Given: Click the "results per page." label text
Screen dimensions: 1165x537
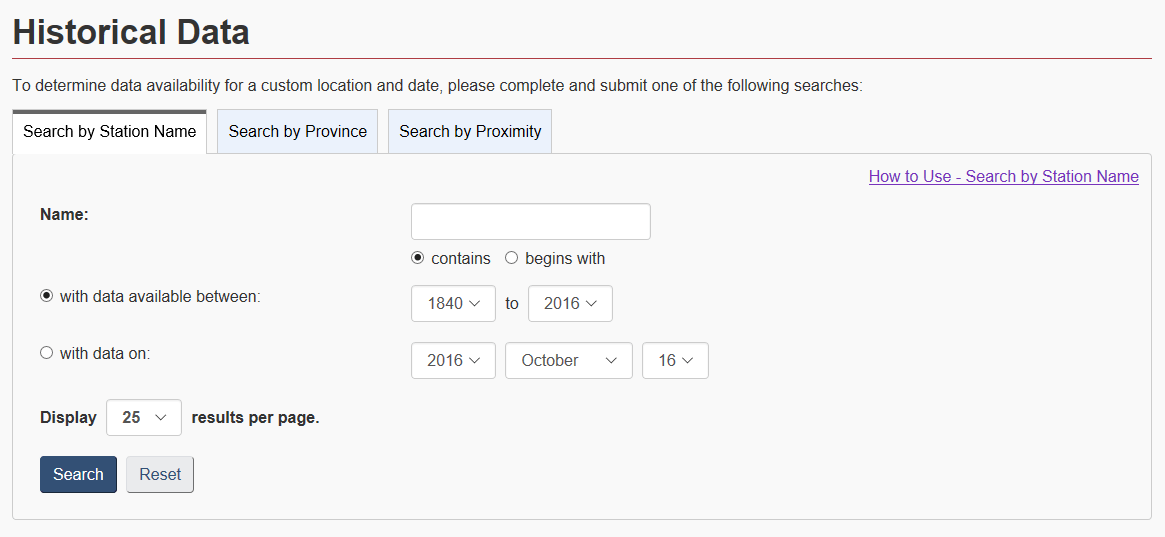Looking at the screenshot, I should [255, 417].
